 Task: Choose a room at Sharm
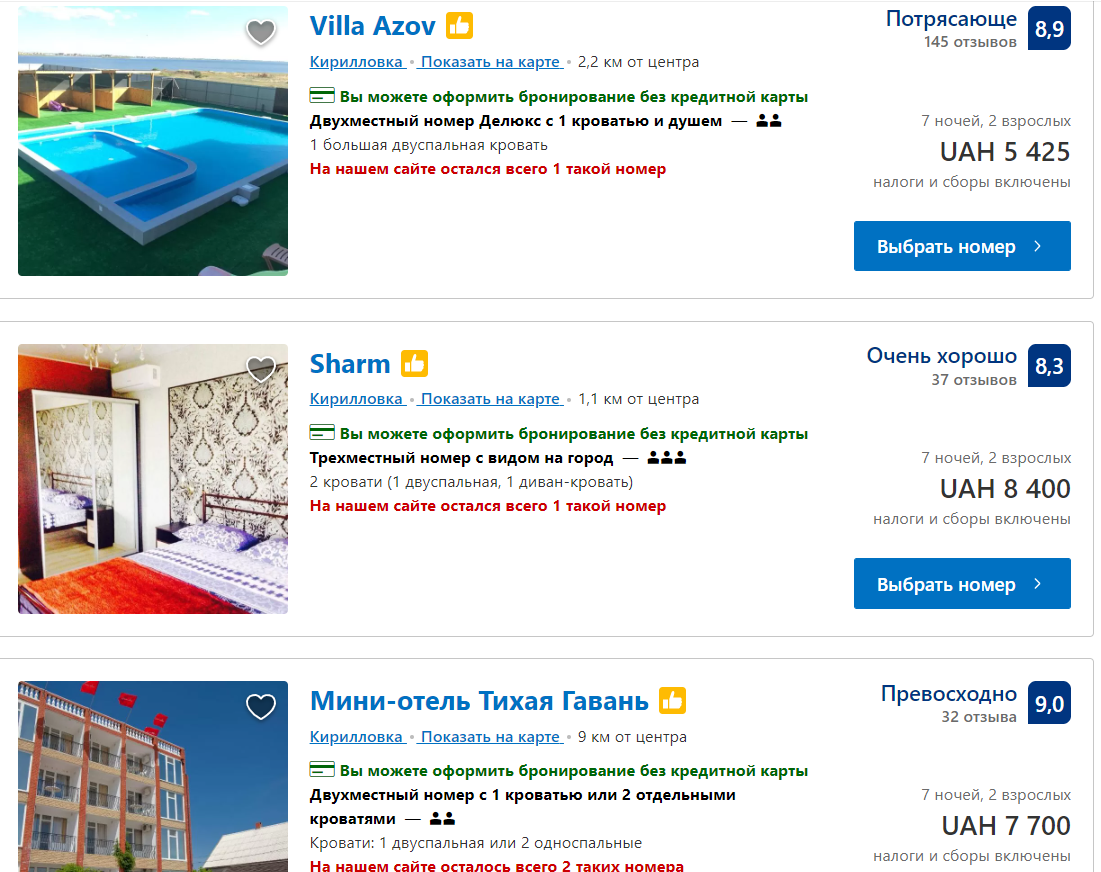tap(962, 583)
